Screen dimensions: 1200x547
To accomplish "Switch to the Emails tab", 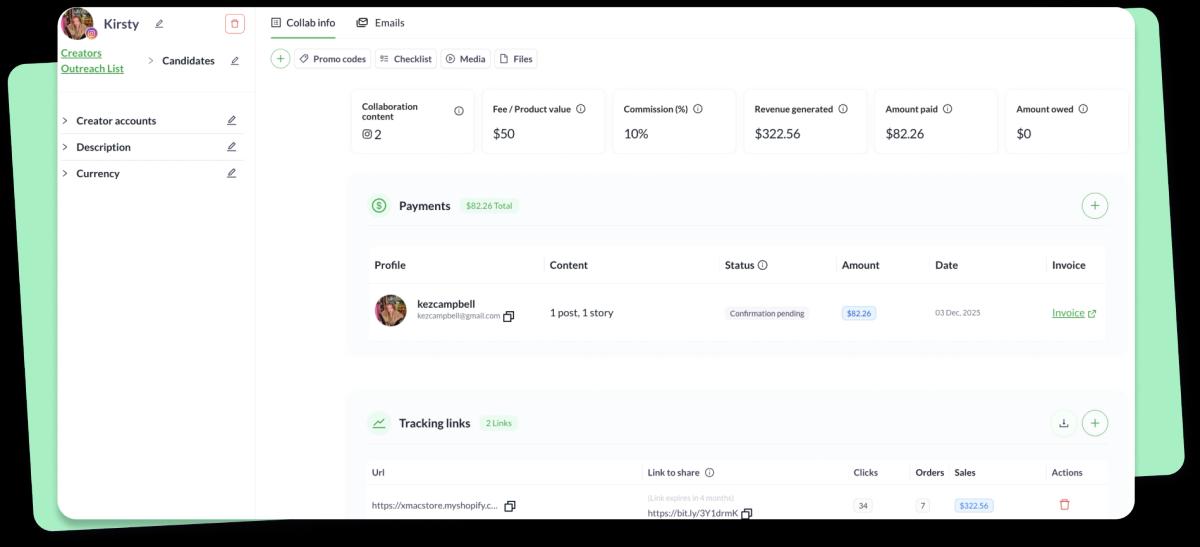I will pyautogui.click(x=380, y=23).
